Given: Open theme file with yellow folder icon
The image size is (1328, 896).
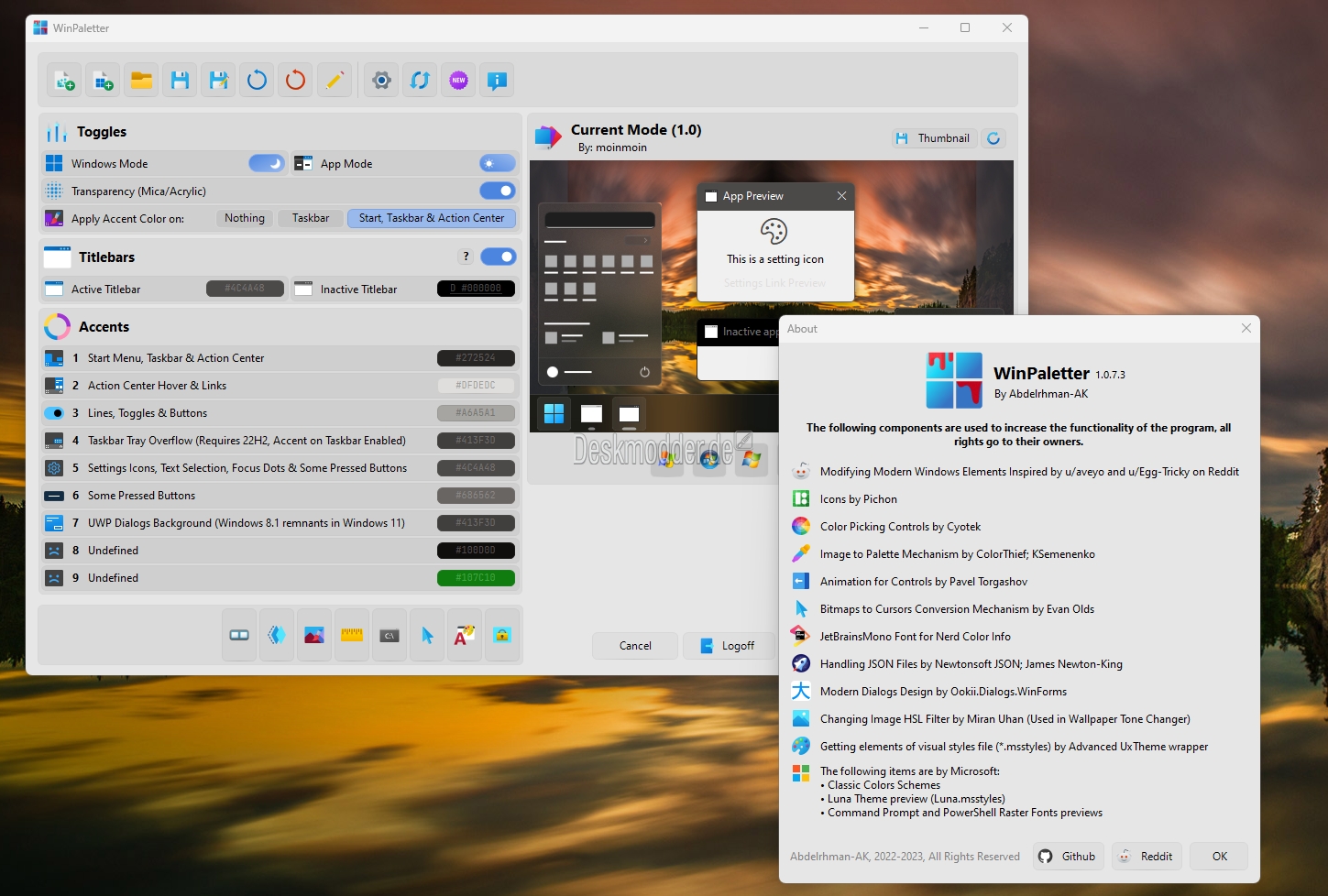Looking at the screenshot, I should tap(142, 81).
